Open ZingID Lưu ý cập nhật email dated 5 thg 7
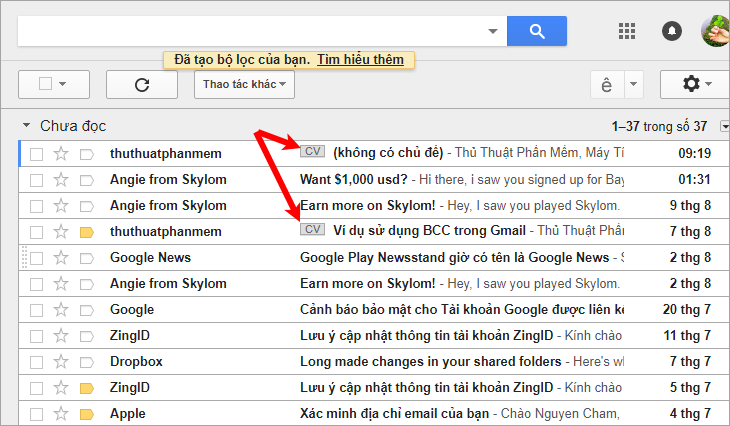The height and width of the screenshot is (426, 730). (x=426, y=387)
